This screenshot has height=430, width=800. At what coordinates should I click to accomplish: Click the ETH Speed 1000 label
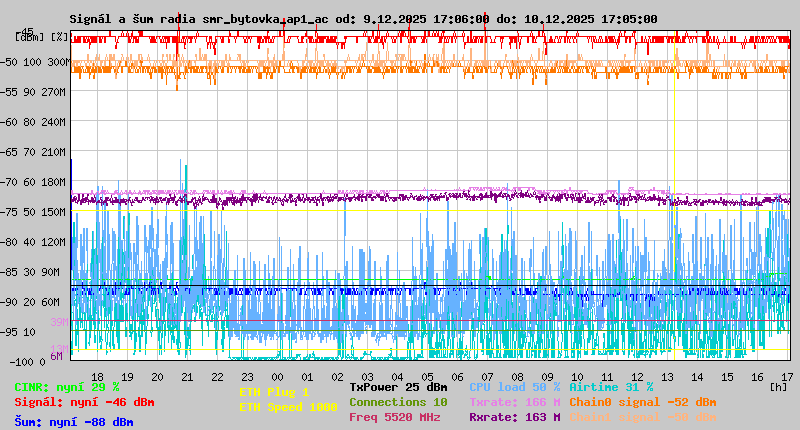click(288, 407)
